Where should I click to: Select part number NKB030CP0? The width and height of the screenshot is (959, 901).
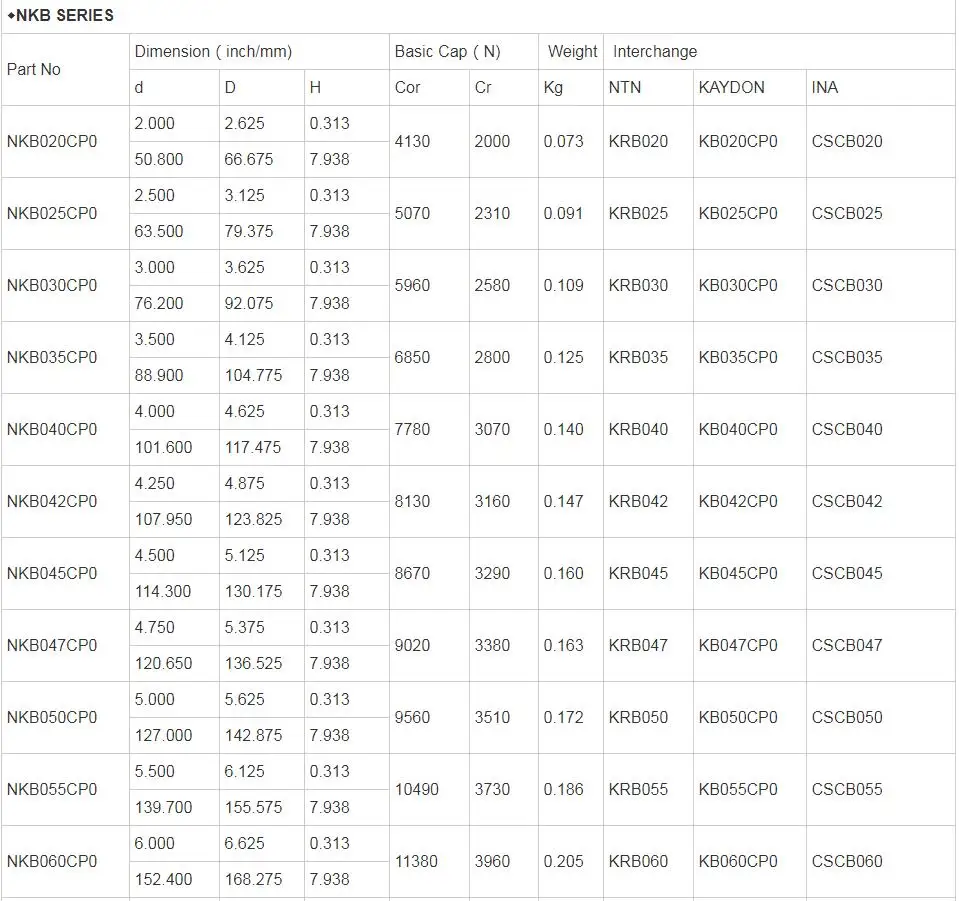52,286
